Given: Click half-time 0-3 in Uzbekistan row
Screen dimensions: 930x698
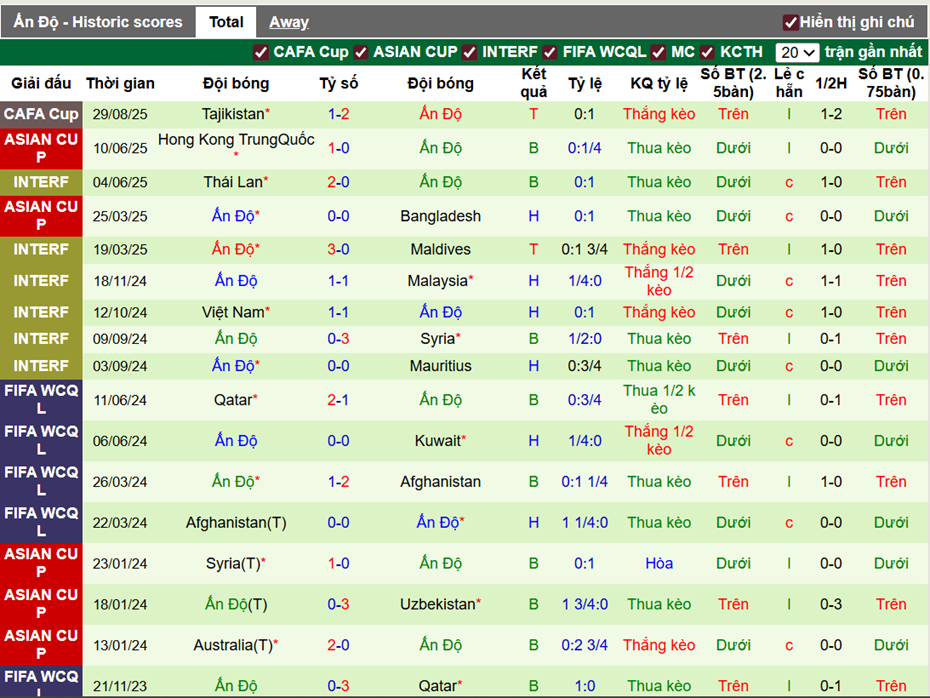Looking at the screenshot, I should (x=831, y=604).
